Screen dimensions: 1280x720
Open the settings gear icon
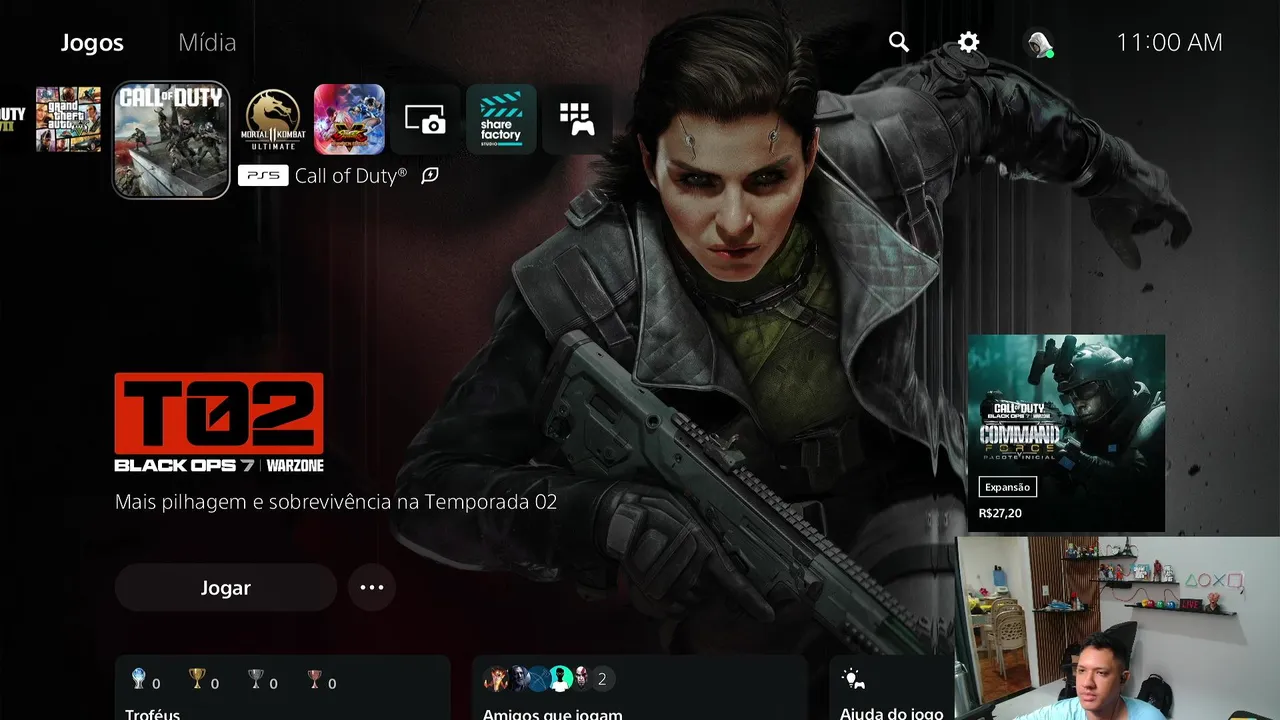(x=968, y=42)
